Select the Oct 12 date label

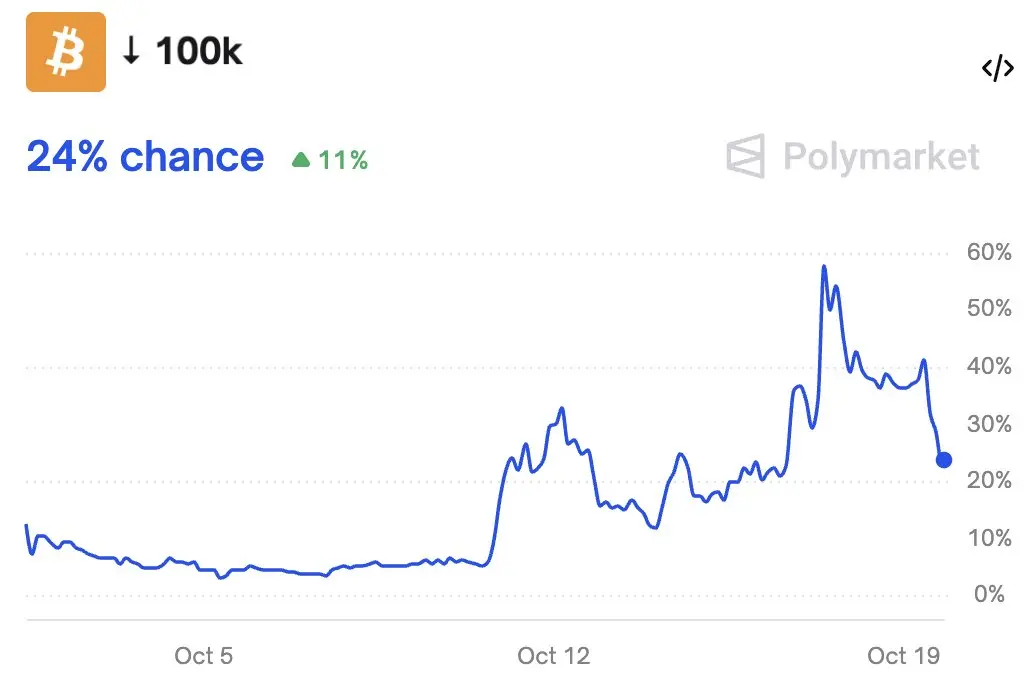(x=554, y=656)
